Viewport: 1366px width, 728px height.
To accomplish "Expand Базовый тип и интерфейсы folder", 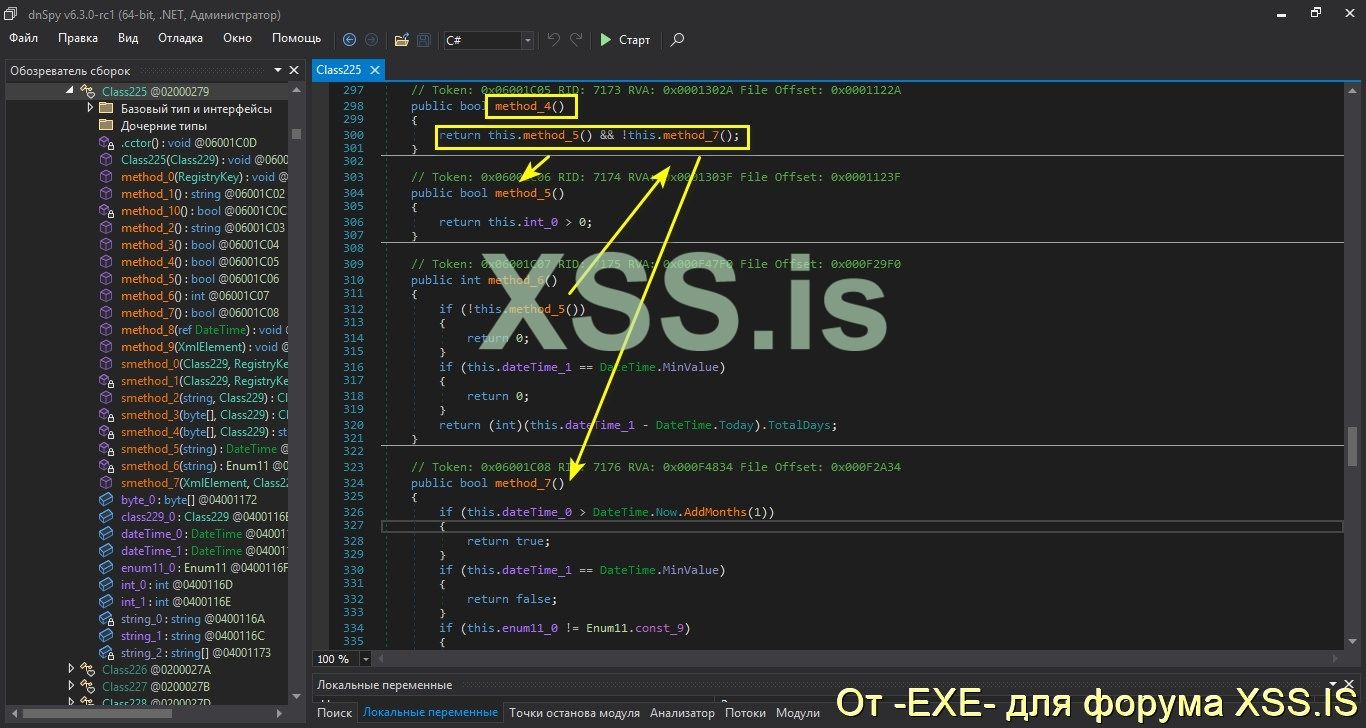I will (x=90, y=108).
